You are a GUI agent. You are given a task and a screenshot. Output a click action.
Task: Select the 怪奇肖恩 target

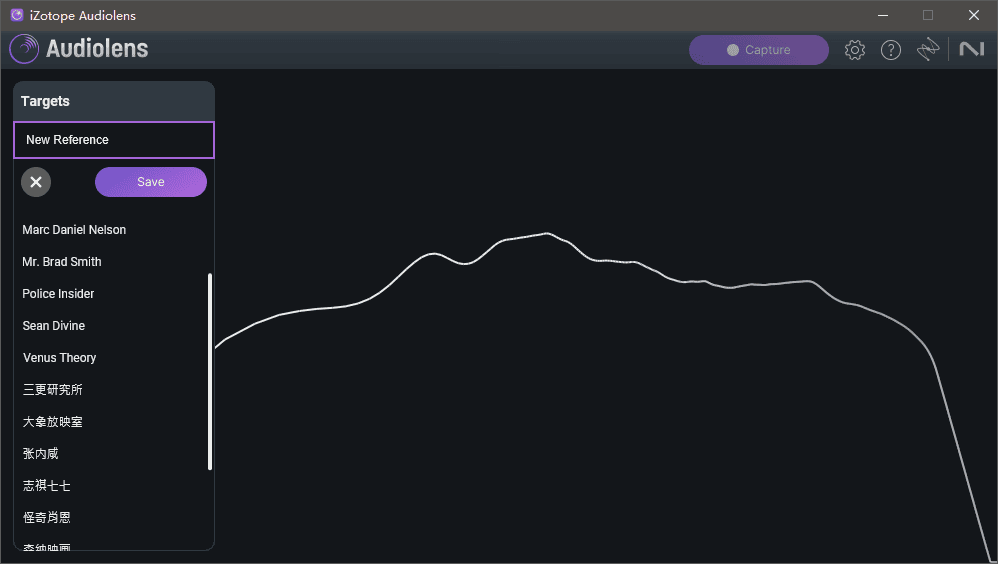[x=46, y=518]
